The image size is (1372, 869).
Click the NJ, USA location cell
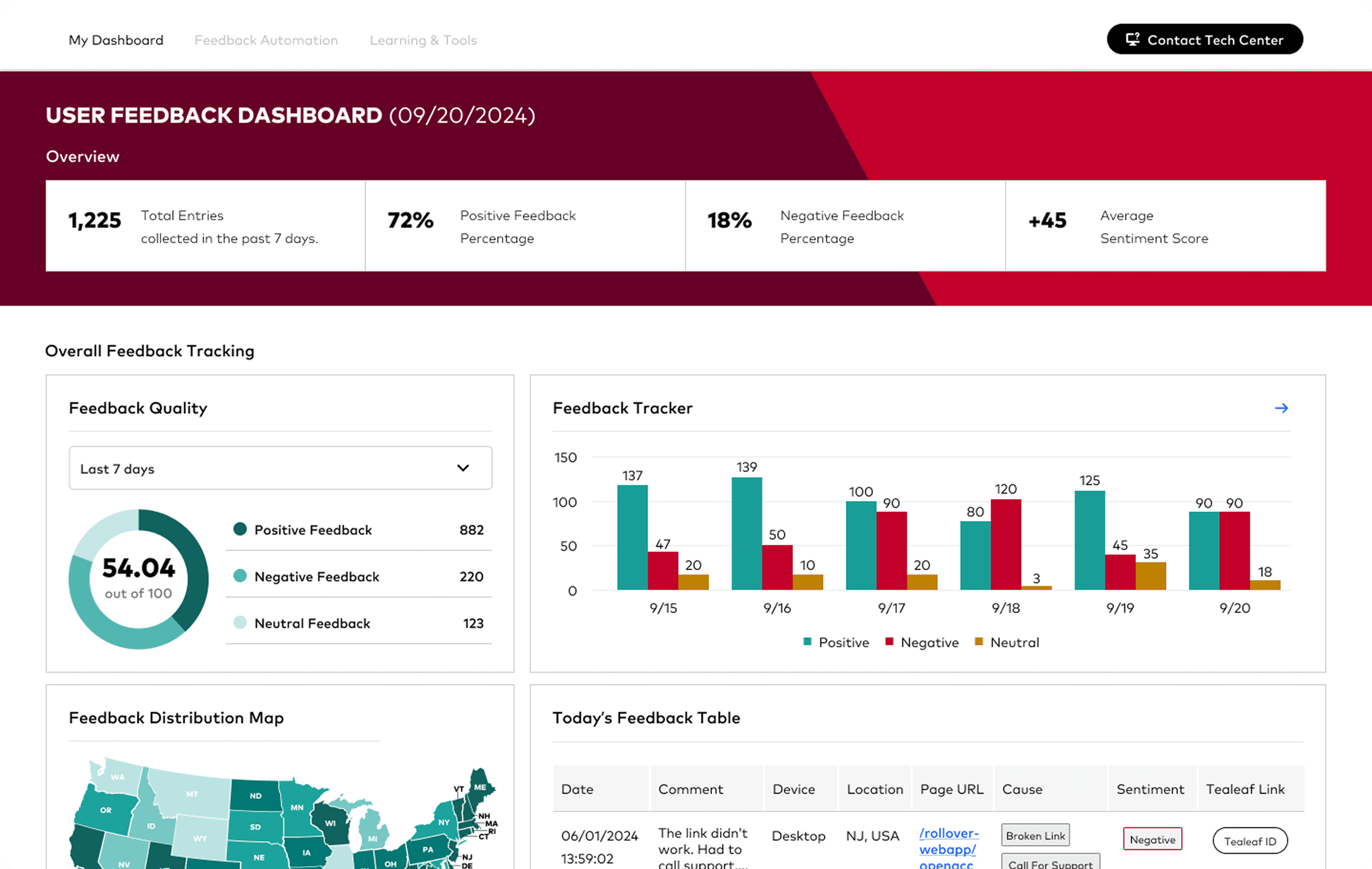tap(872, 835)
